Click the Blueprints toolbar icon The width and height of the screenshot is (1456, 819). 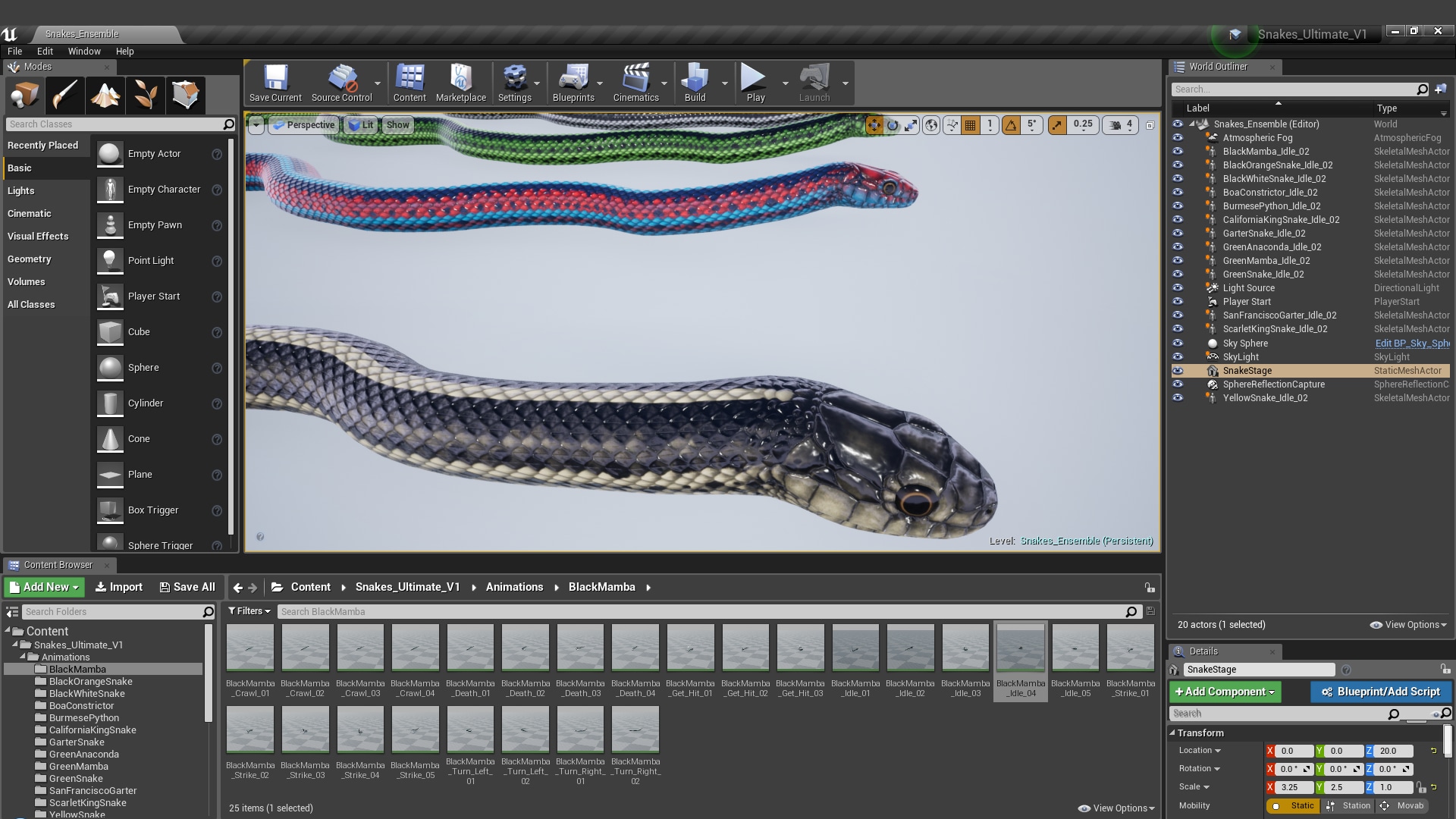point(574,82)
